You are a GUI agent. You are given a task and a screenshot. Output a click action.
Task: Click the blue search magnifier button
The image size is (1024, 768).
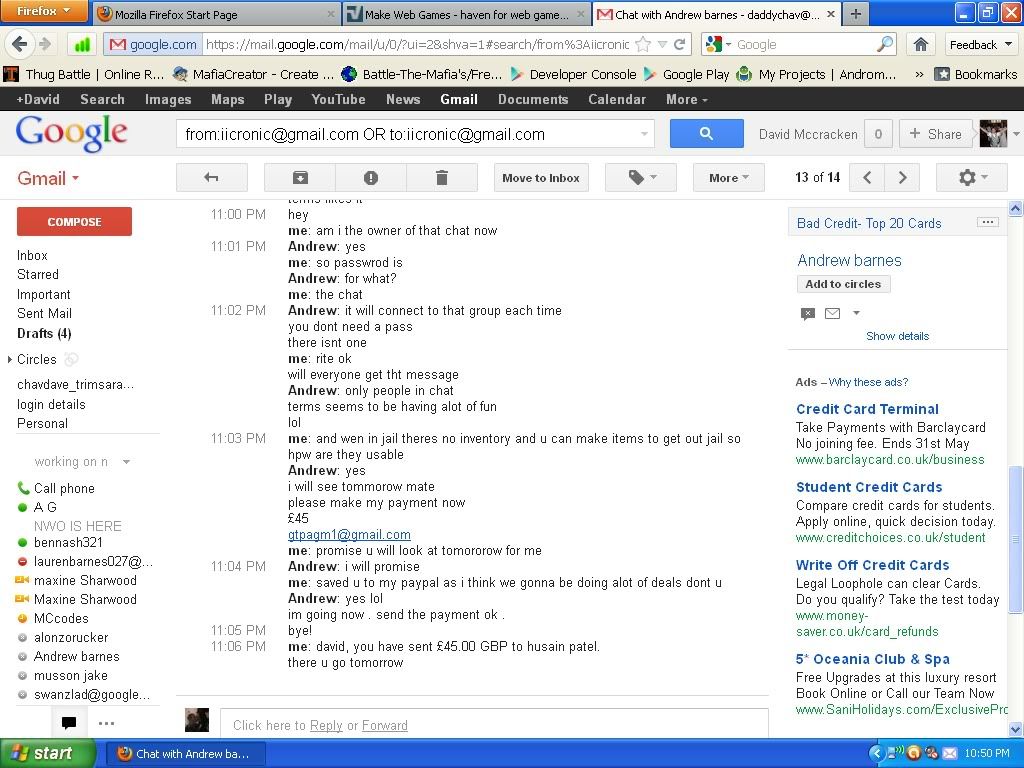[706, 134]
